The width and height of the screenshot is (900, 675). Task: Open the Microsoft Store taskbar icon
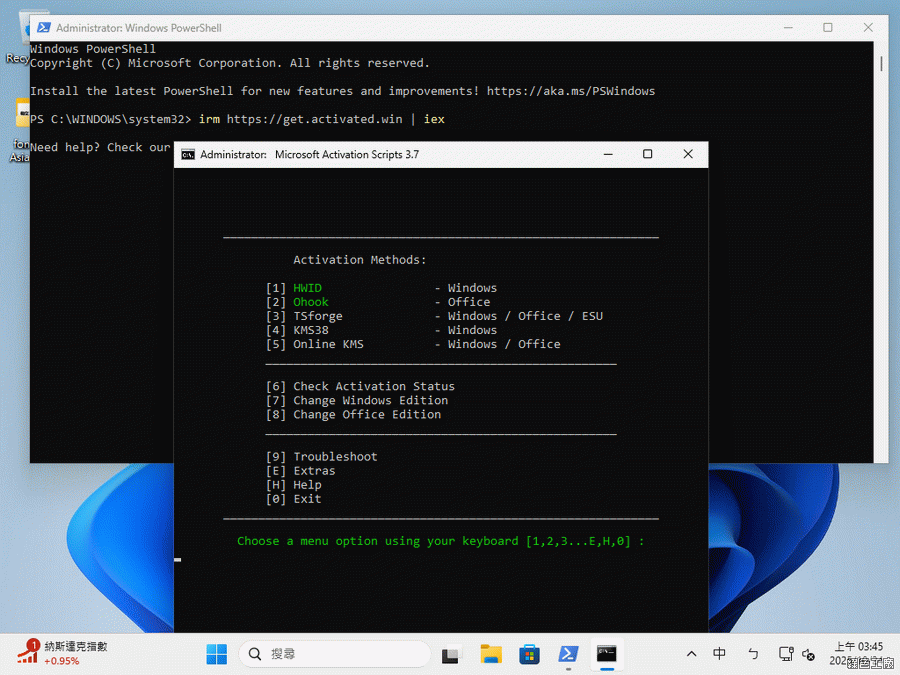tap(529, 654)
